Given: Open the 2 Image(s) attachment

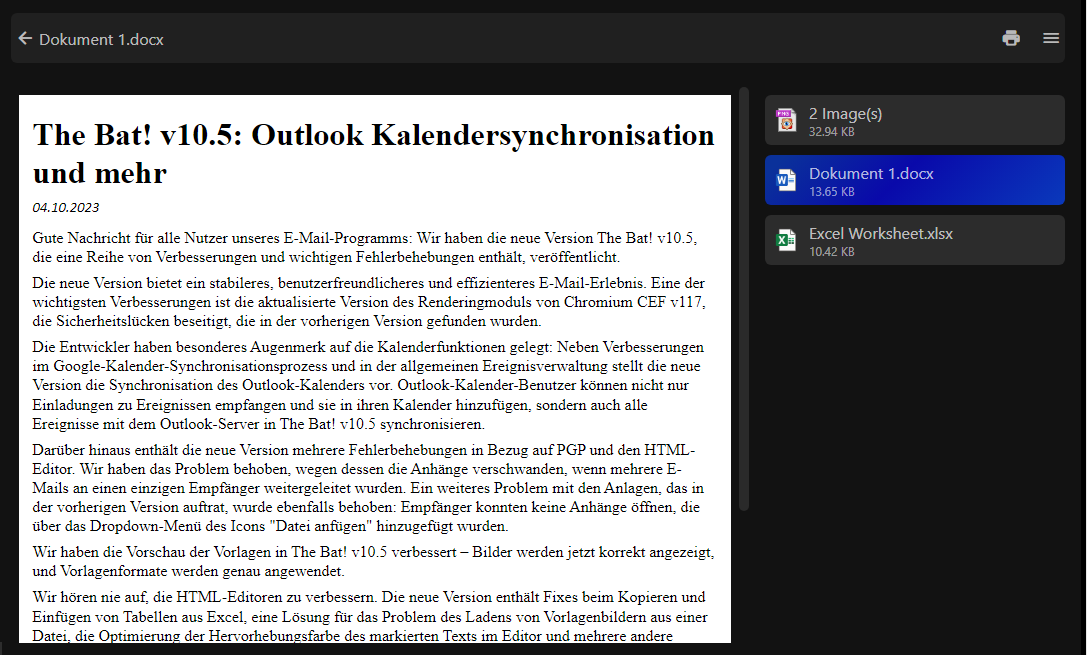Looking at the screenshot, I should 914,120.
